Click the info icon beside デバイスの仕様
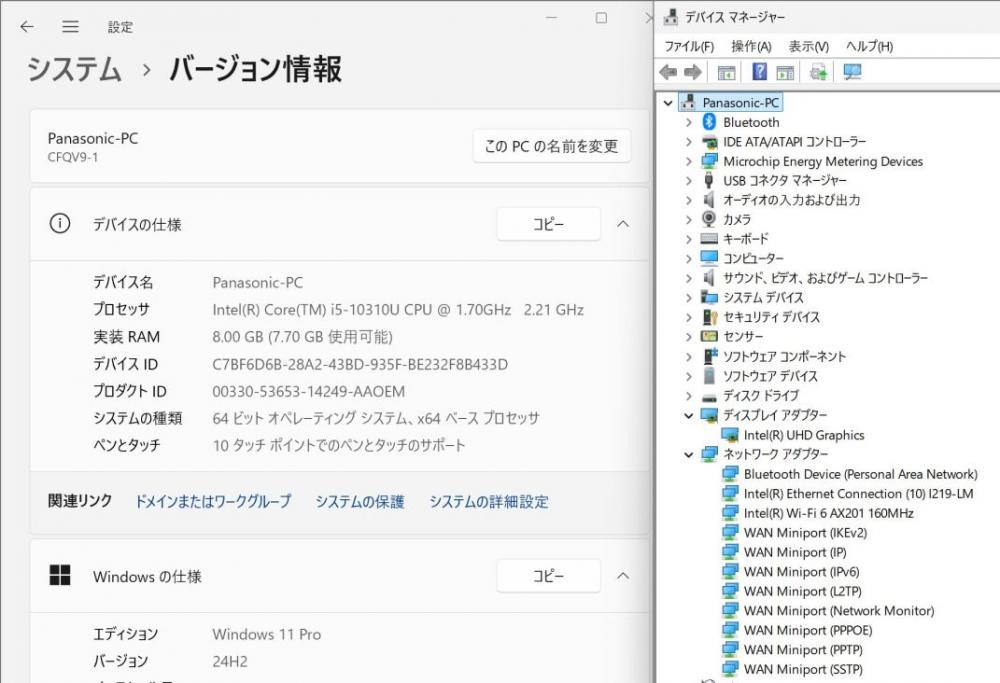The width and height of the screenshot is (1000, 683). (x=60, y=224)
